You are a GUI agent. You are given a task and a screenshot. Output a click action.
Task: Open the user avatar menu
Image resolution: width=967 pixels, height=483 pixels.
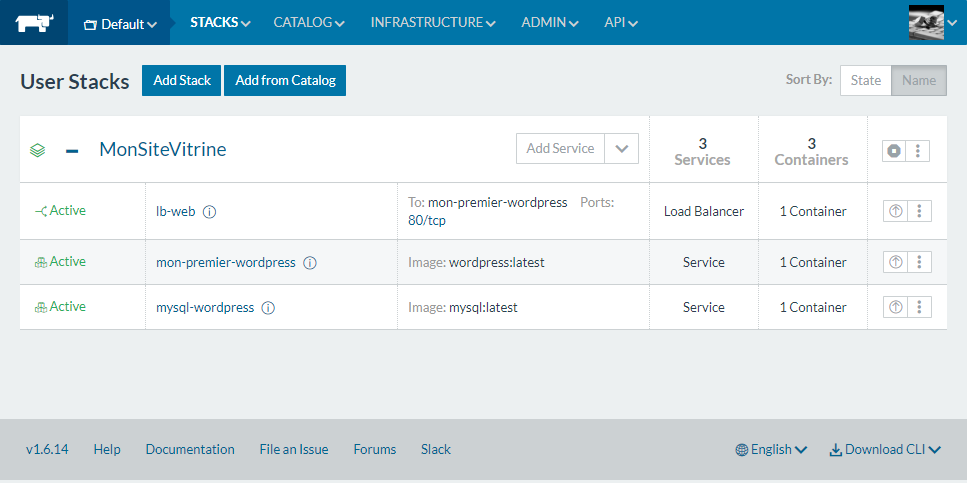click(x=932, y=23)
